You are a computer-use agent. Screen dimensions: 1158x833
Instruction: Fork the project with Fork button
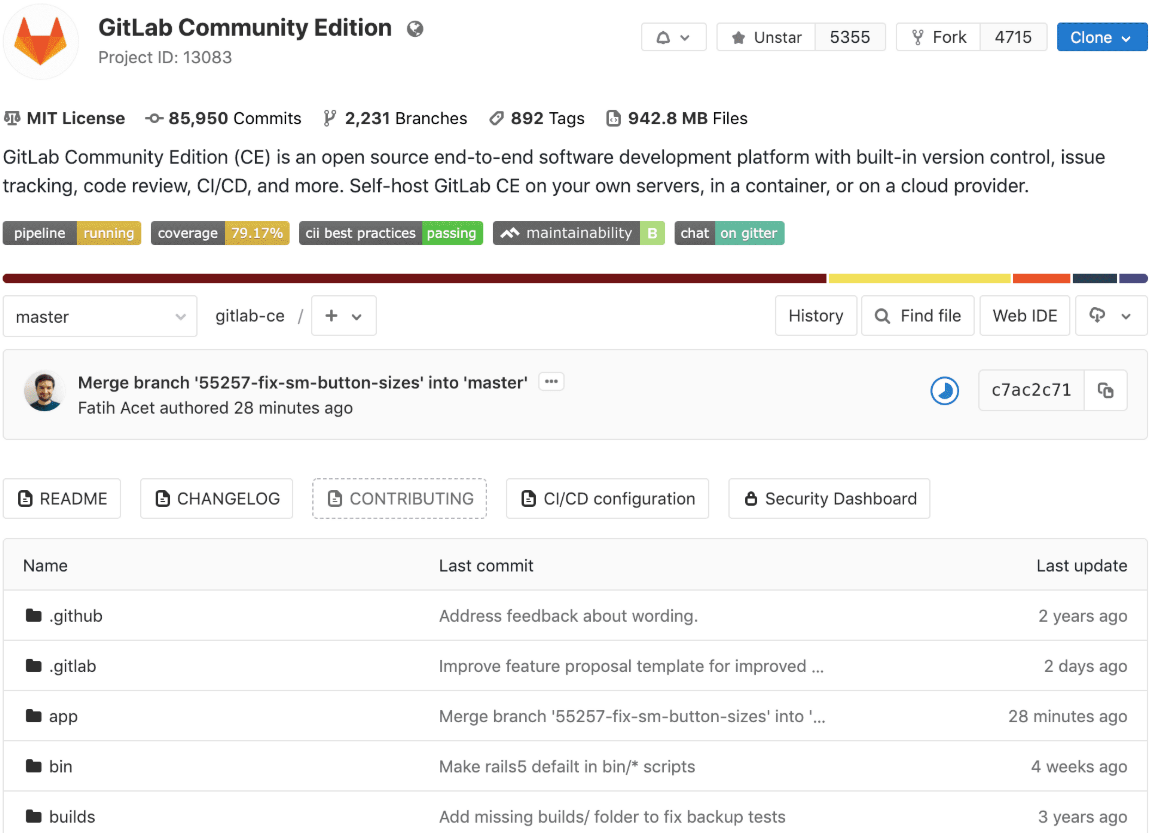click(939, 37)
